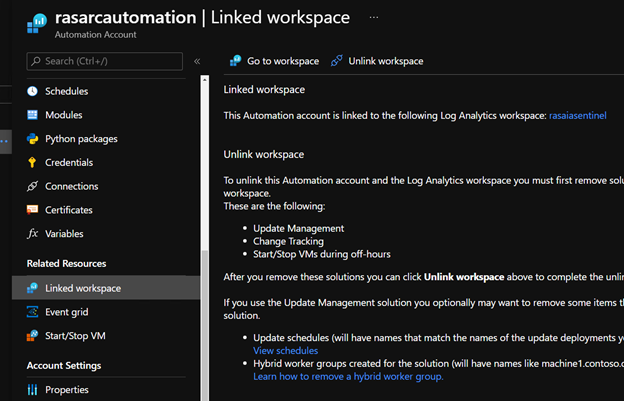Click the sidebar scrollbar up arrow
Viewport: 624px width, 401px height.
[205, 80]
